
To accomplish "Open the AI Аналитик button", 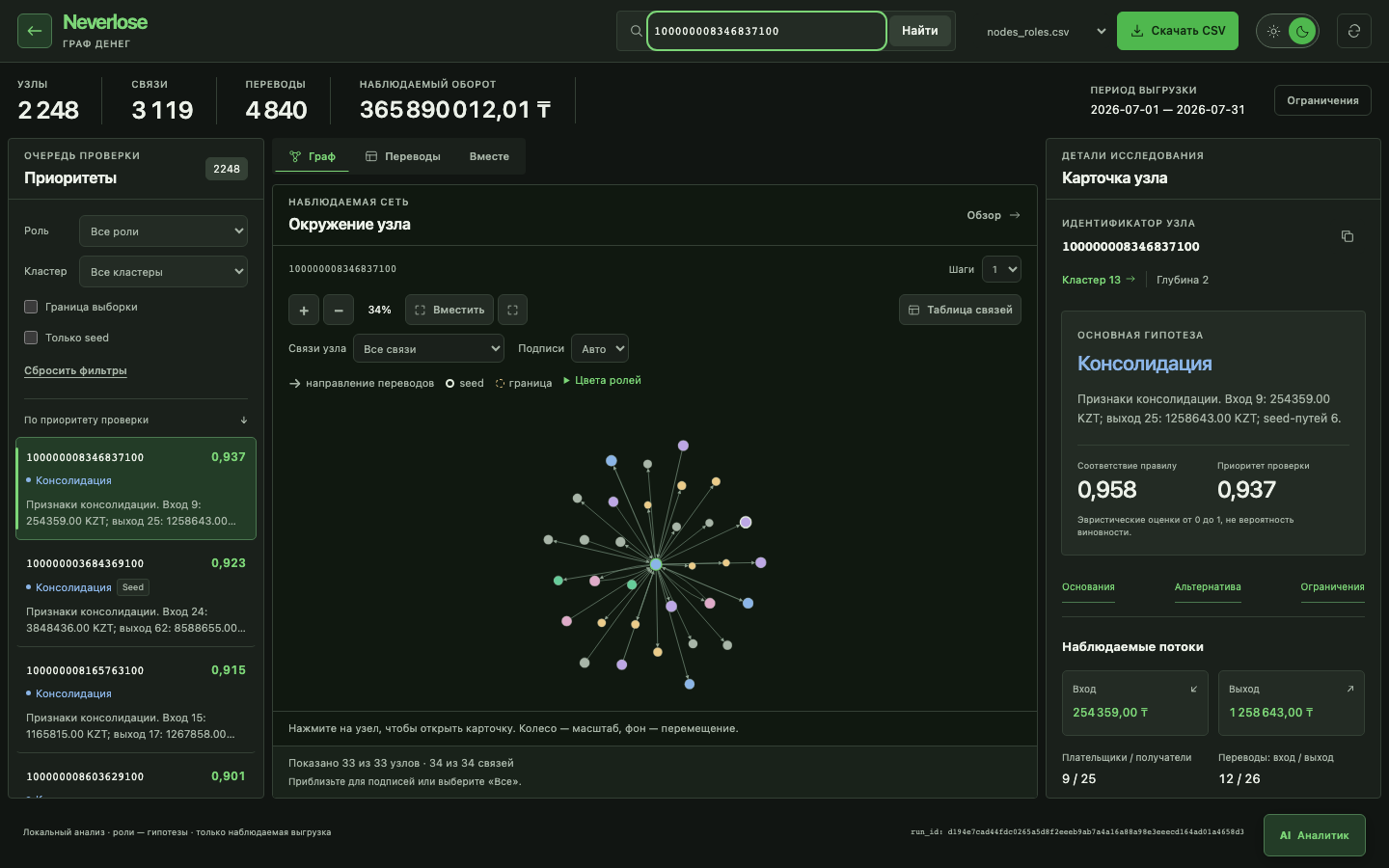I will point(1315,835).
